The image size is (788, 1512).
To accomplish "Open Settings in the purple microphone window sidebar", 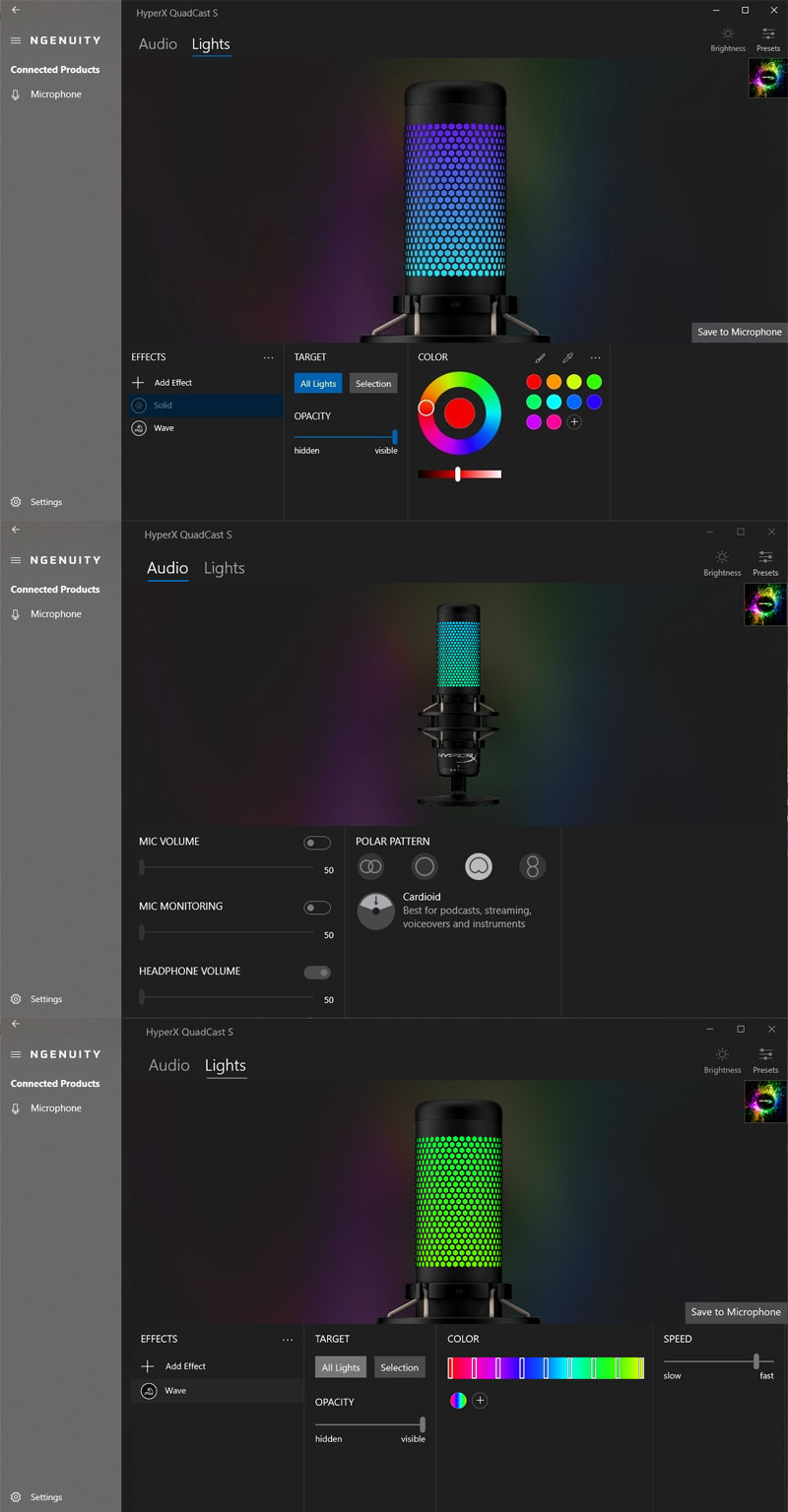I will click(x=36, y=502).
